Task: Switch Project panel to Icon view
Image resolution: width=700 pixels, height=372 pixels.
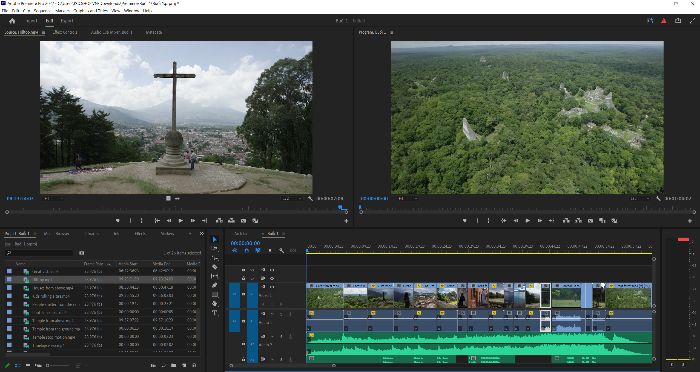Action: click(28, 365)
